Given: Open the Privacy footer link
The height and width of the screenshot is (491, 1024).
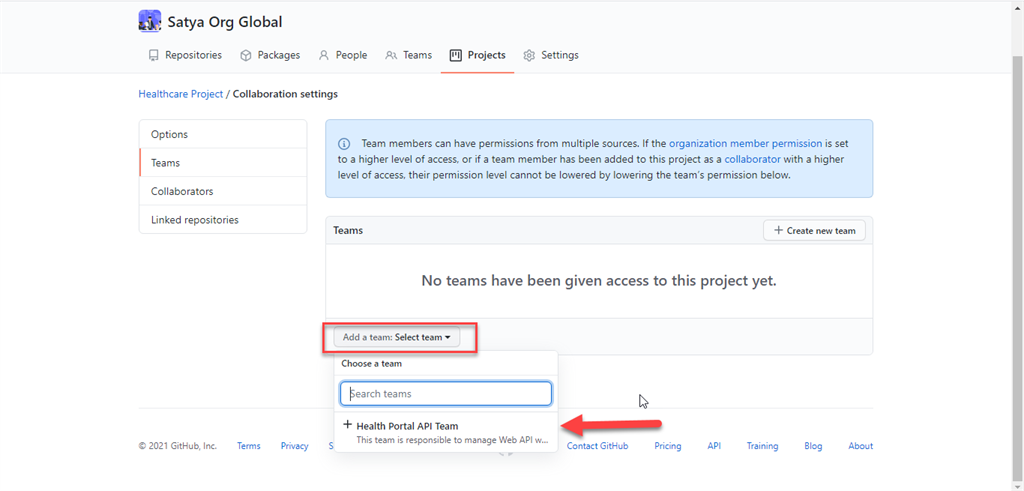Looking at the screenshot, I should click(x=295, y=446).
